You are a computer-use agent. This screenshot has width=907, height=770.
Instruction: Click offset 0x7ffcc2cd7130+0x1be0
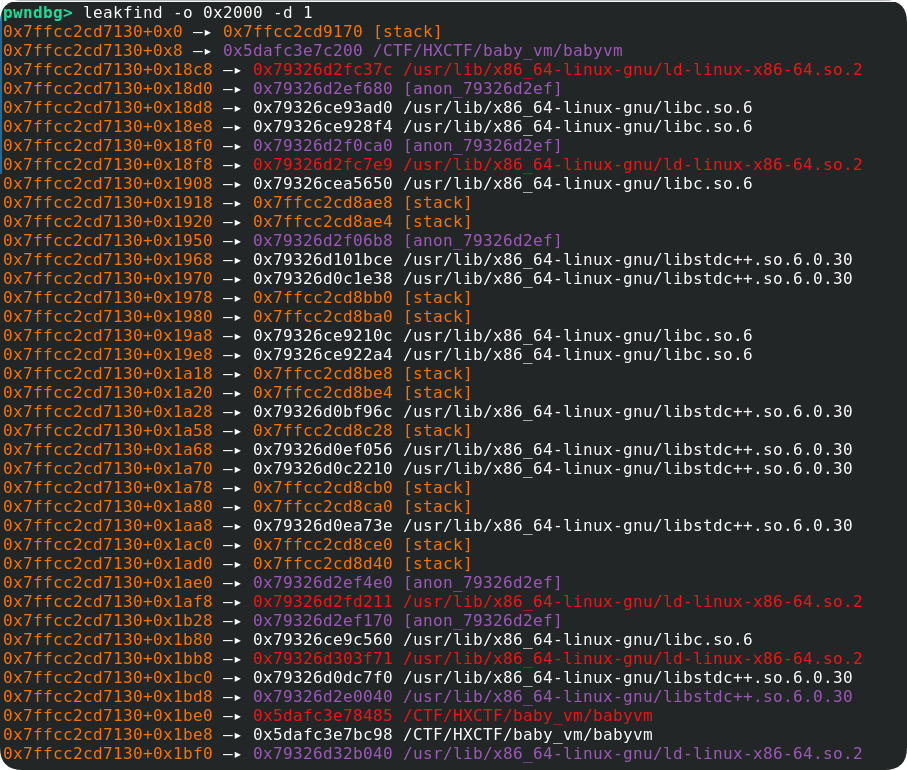point(108,715)
